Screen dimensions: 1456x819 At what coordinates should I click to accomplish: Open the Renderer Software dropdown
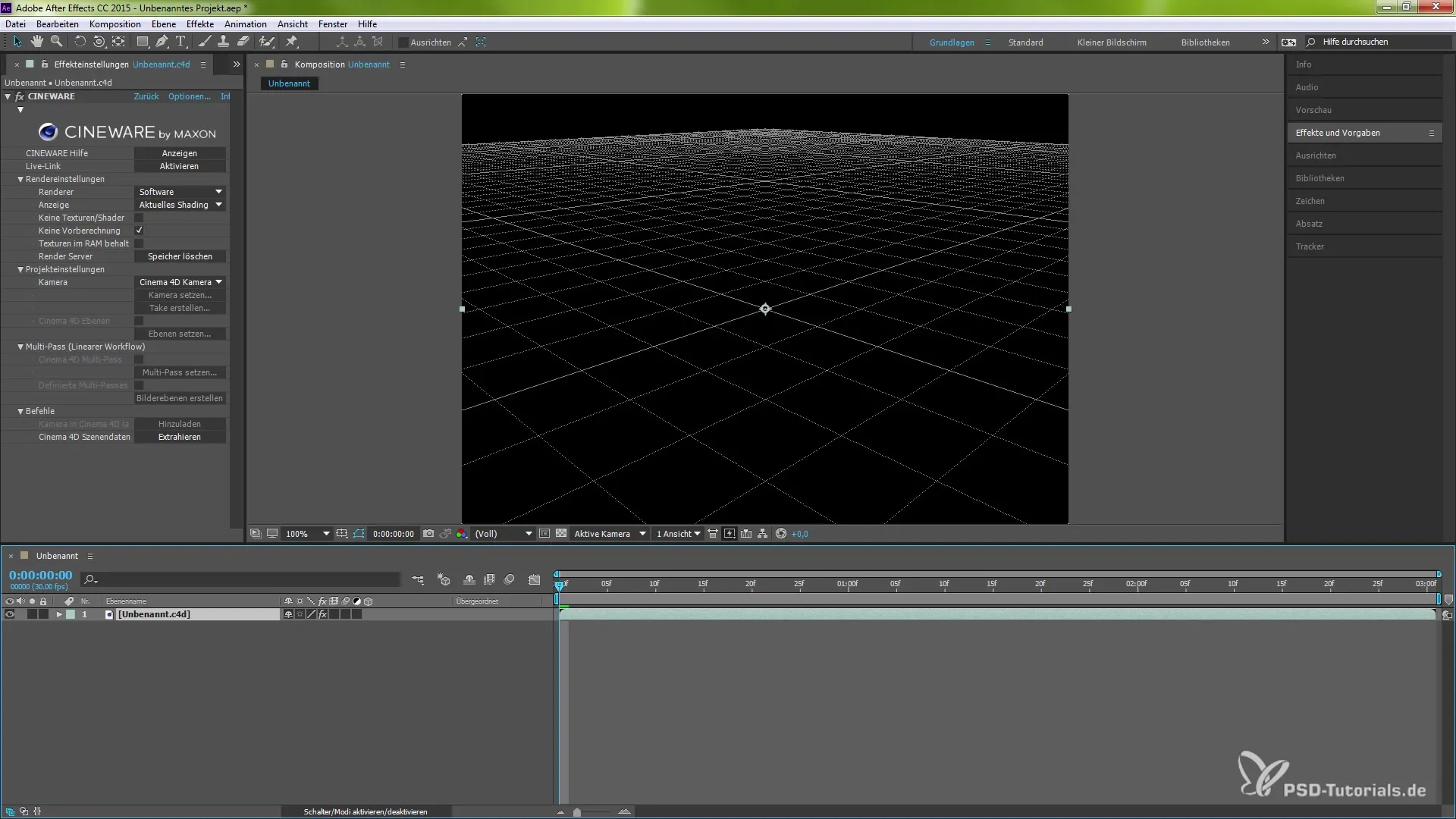180,192
